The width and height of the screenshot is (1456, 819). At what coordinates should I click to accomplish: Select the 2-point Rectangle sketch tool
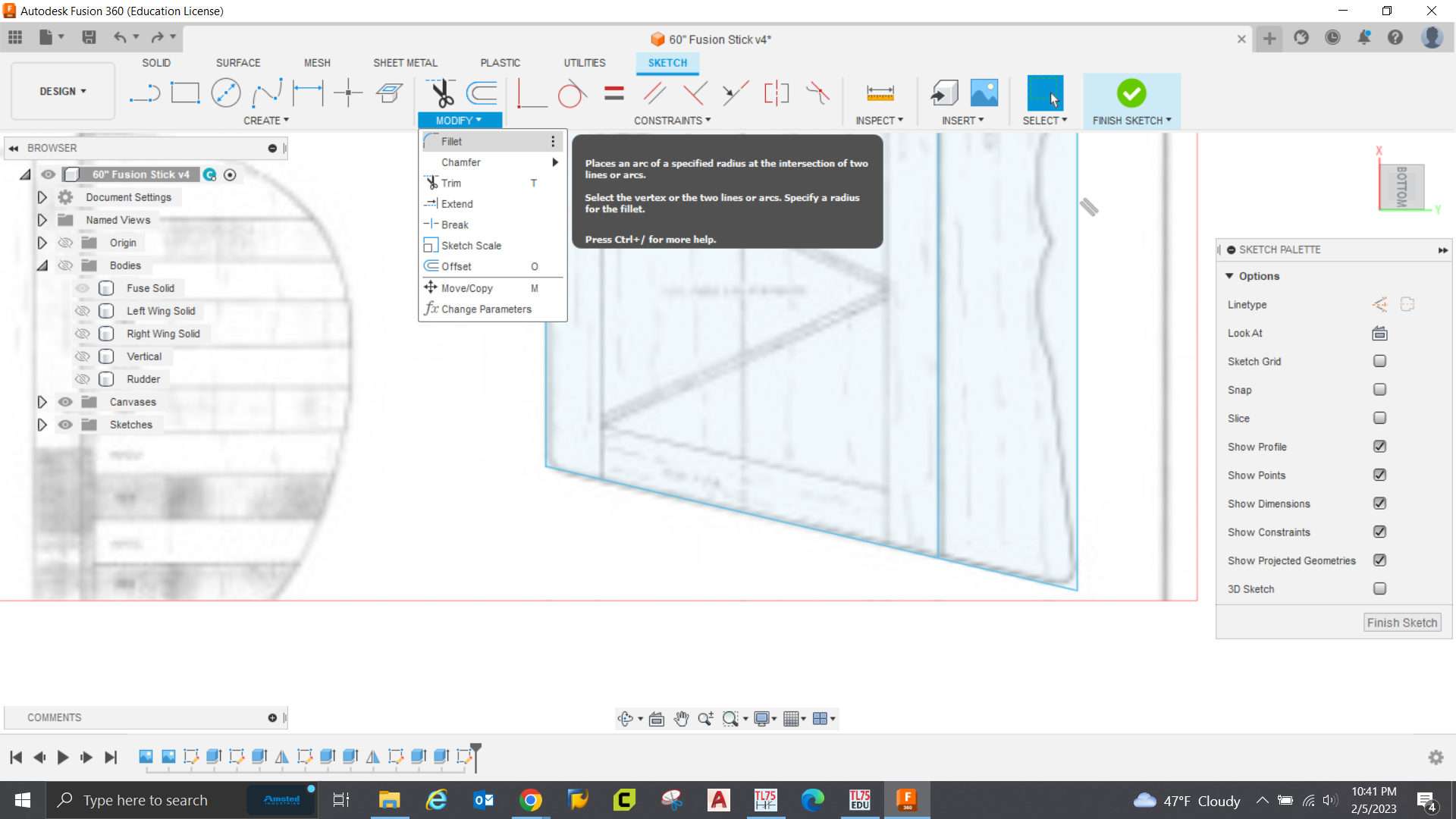tap(185, 93)
